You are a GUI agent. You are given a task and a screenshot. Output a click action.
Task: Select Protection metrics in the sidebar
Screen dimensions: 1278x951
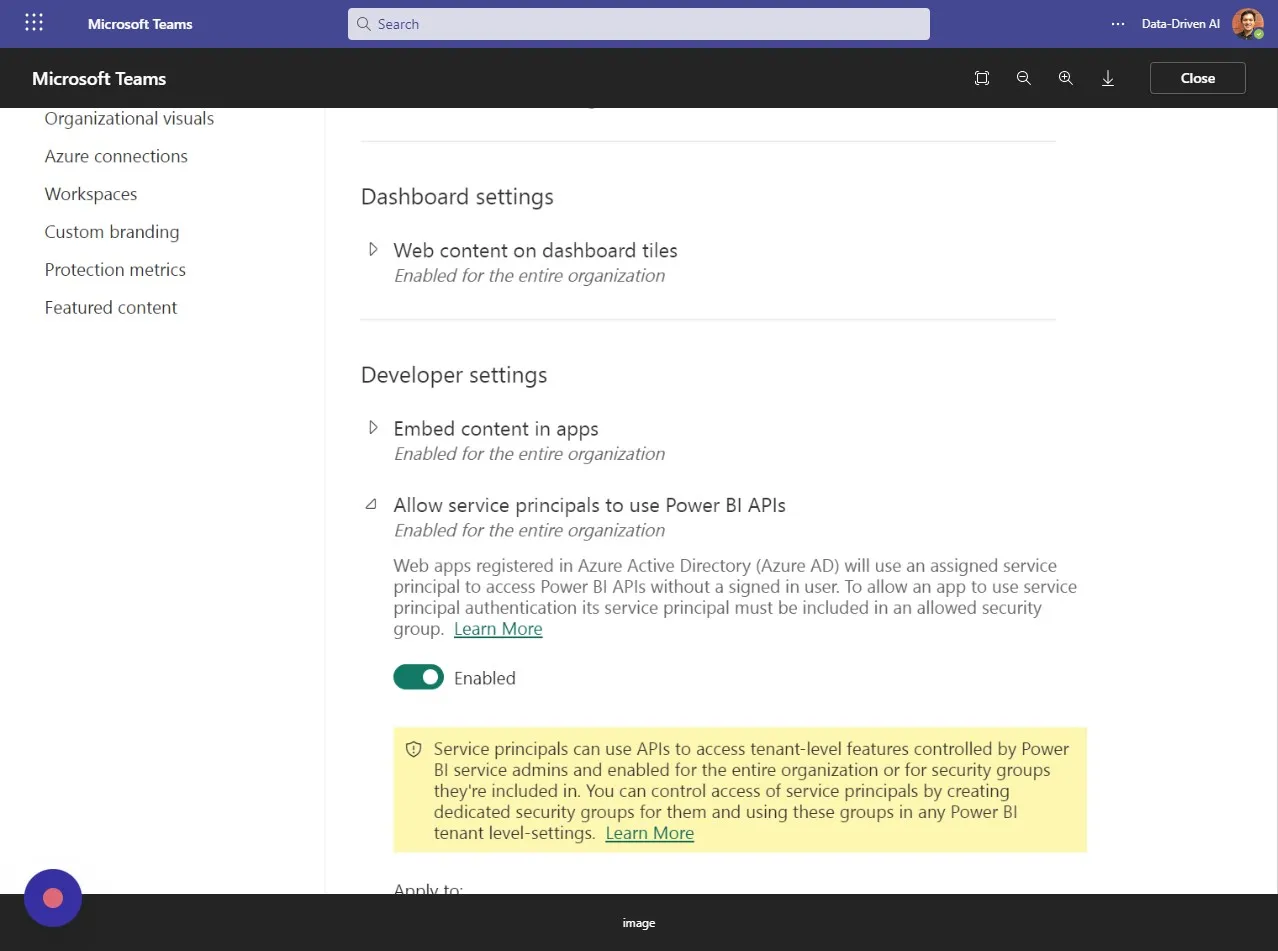click(115, 270)
